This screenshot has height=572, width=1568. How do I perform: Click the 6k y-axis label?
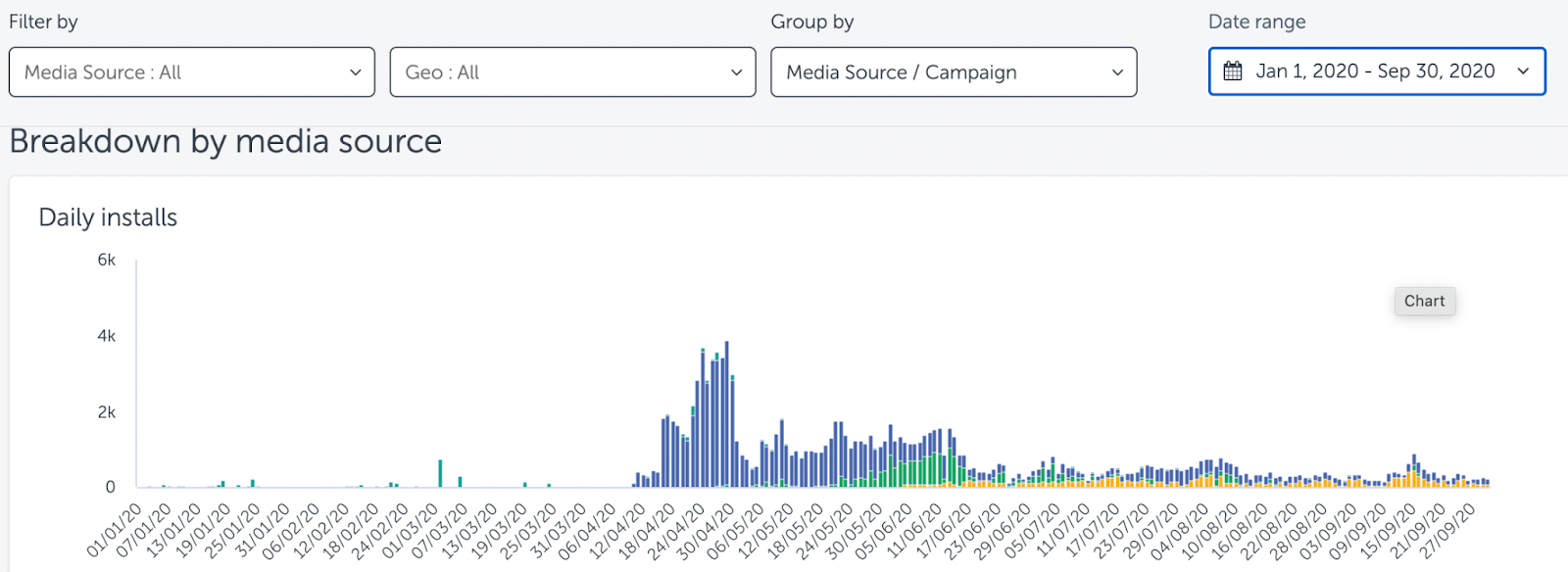(106, 260)
